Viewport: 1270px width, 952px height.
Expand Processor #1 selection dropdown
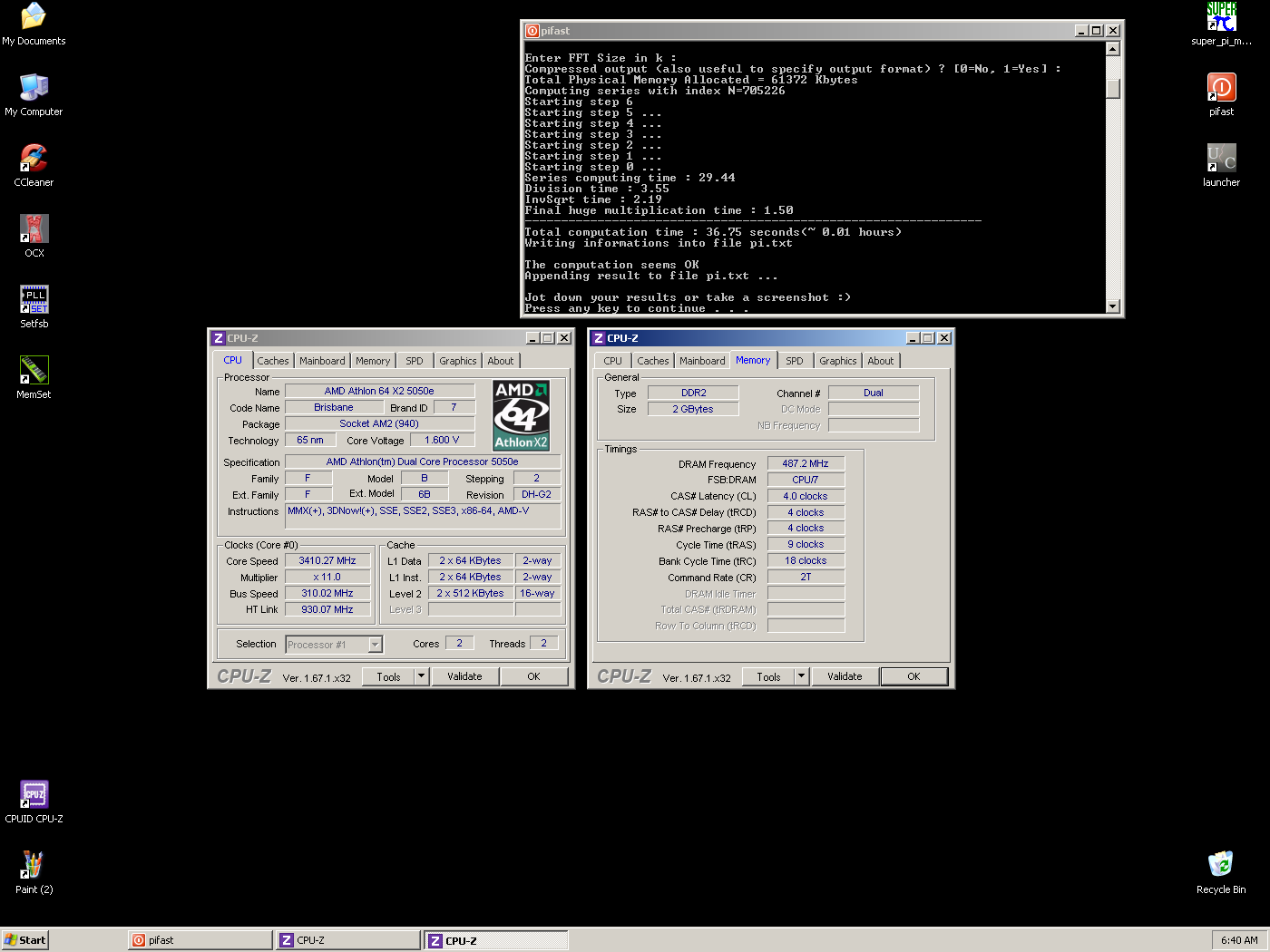click(x=376, y=645)
